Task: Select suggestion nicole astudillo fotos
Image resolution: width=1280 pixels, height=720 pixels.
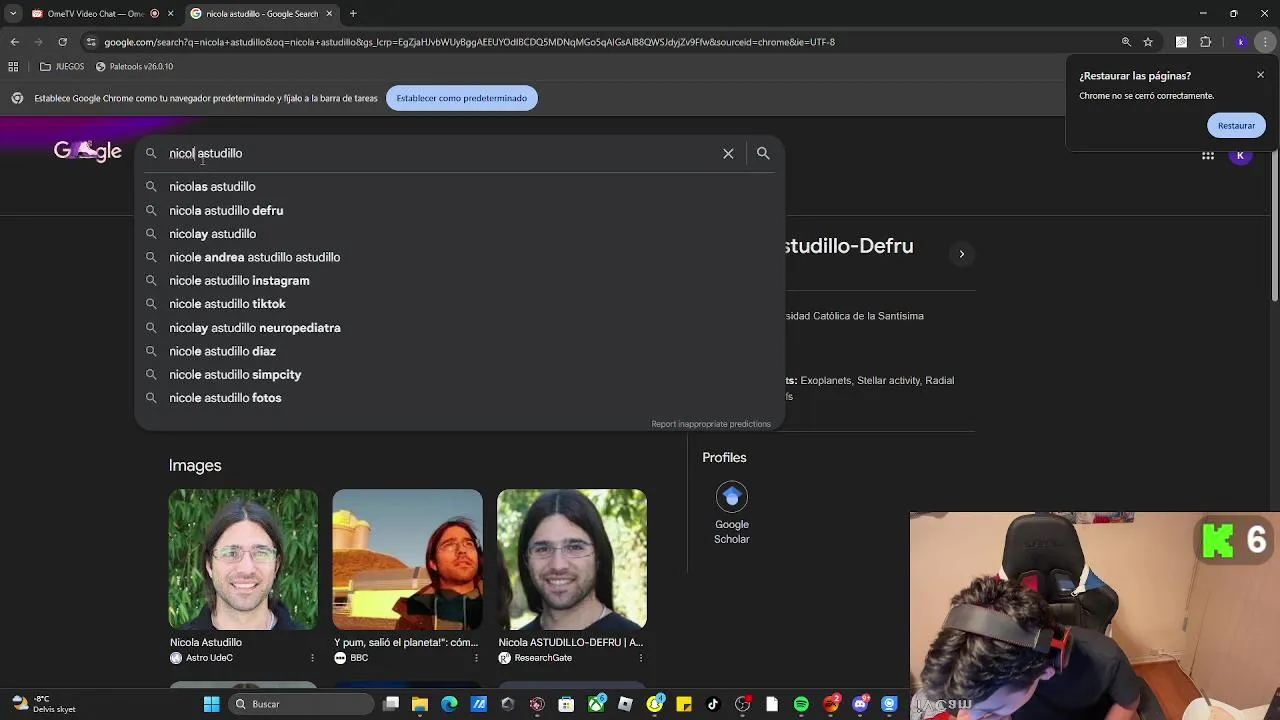Action: click(x=458, y=398)
